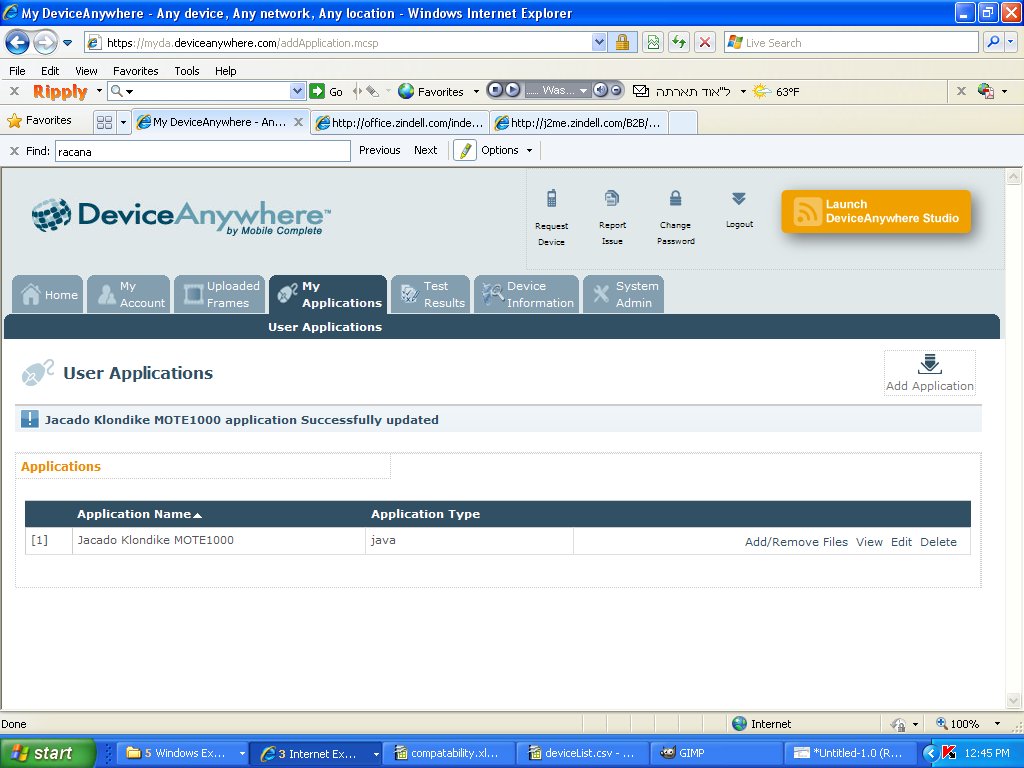The height and width of the screenshot is (768, 1024).
Task: Open the recent pages dropdown arrow
Action: click(x=67, y=43)
